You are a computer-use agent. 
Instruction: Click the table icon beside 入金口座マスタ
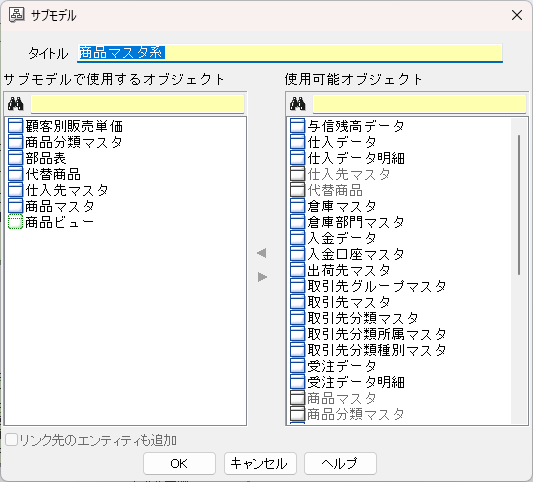tap(297, 254)
